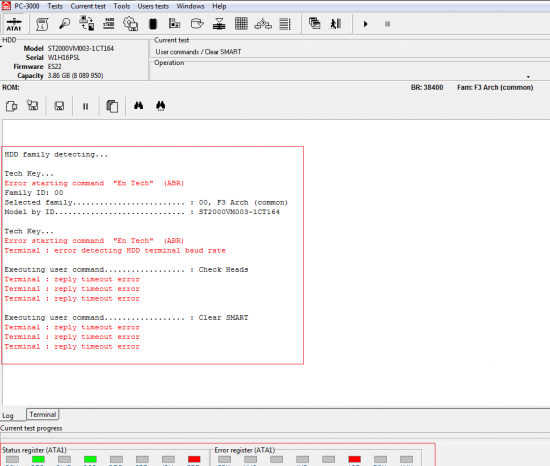Screen dimensions: 550x466
Task: Click the Selected family log line
Action: pyautogui.click(x=146, y=202)
